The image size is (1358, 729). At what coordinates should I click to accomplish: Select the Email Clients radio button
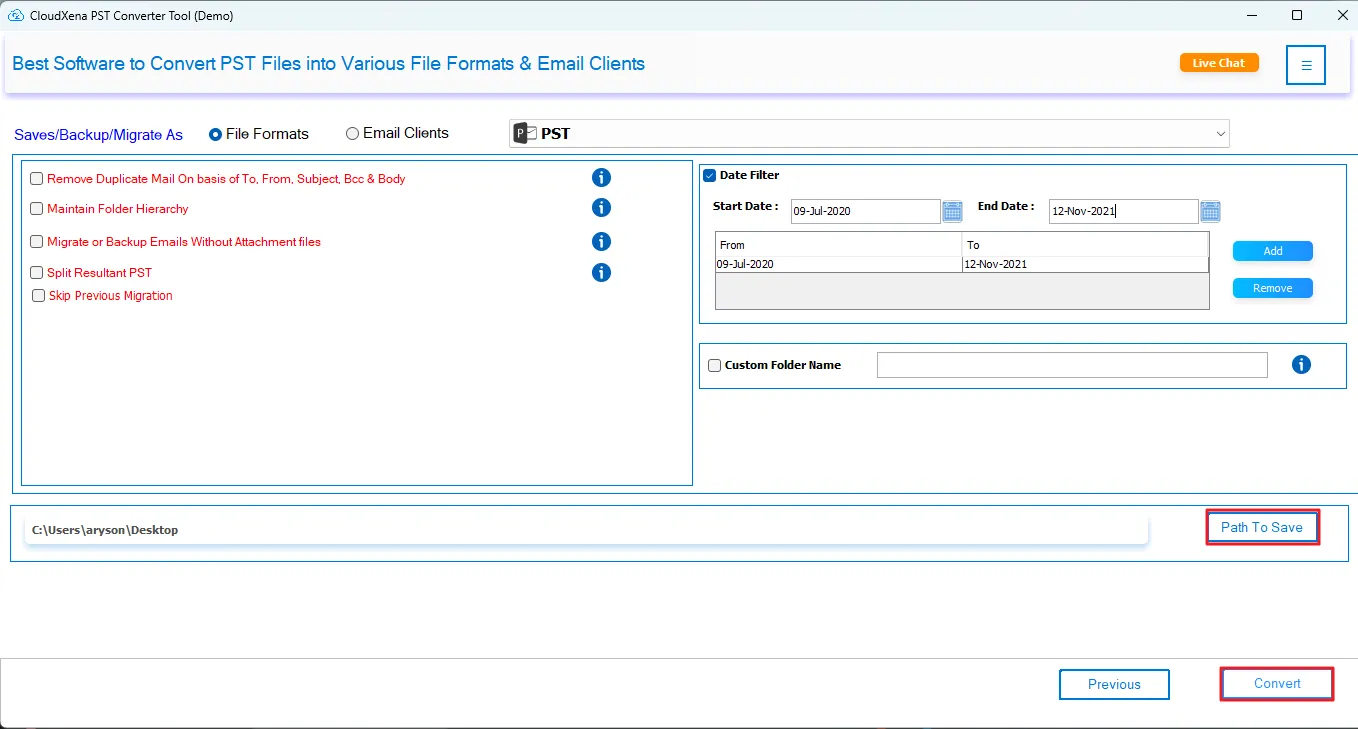coord(352,134)
